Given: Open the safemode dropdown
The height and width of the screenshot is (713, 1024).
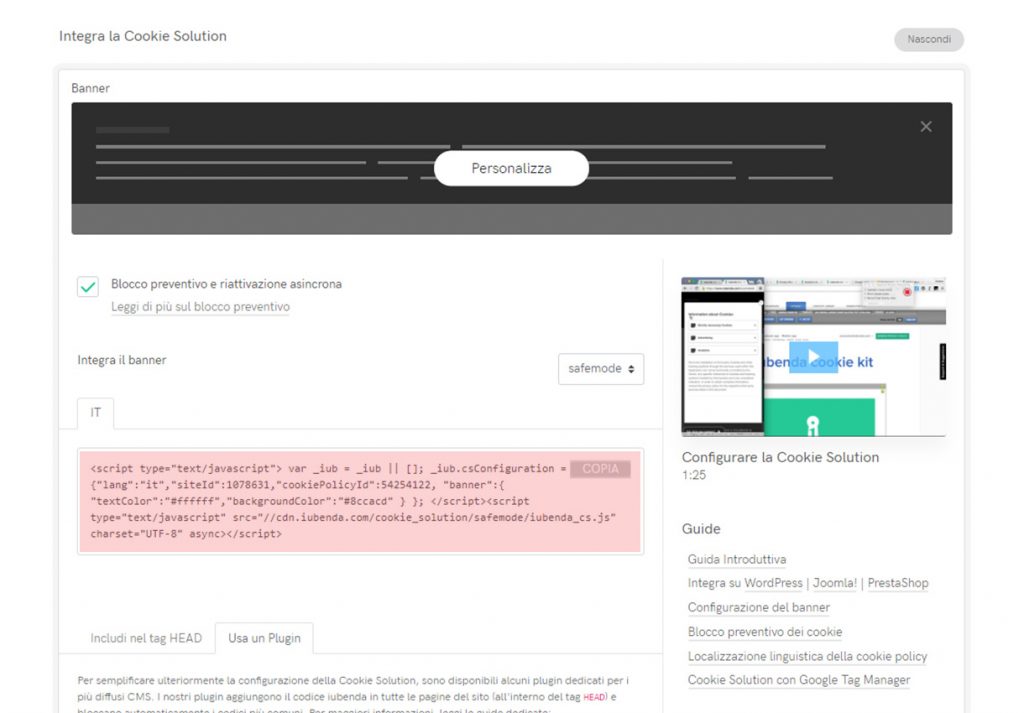Looking at the screenshot, I should click(x=601, y=369).
